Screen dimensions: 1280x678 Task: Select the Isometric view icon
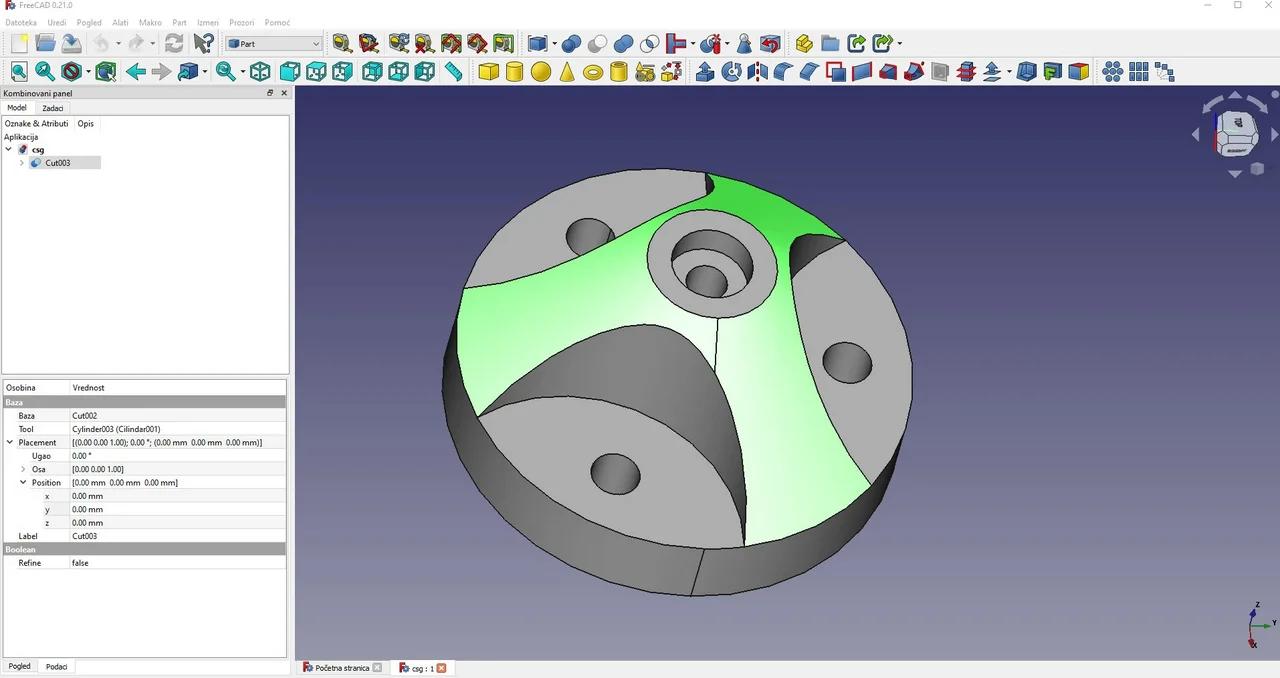click(259, 71)
